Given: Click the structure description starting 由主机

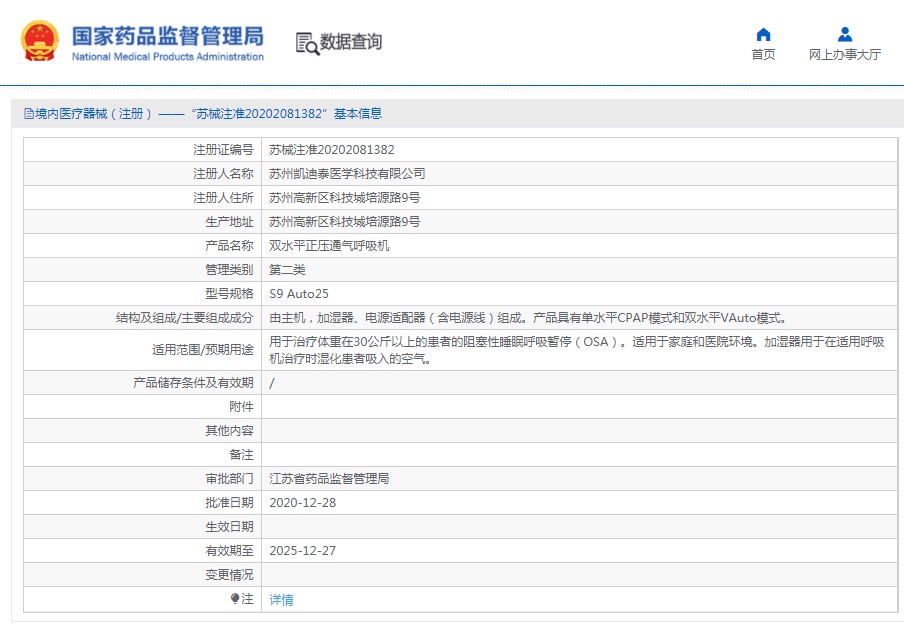Looking at the screenshot, I should tap(528, 318).
